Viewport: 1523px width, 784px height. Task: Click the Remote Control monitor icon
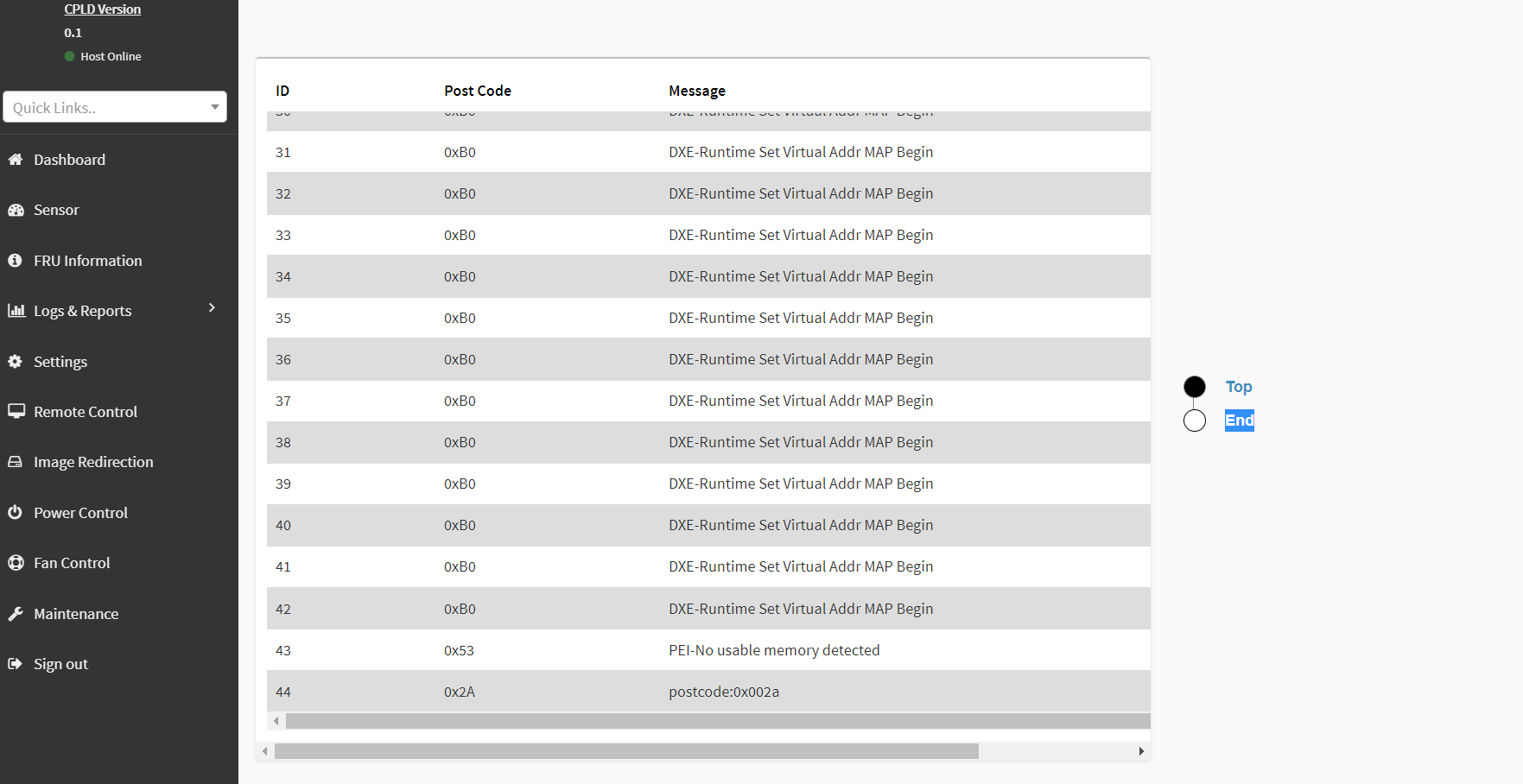(16, 412)
